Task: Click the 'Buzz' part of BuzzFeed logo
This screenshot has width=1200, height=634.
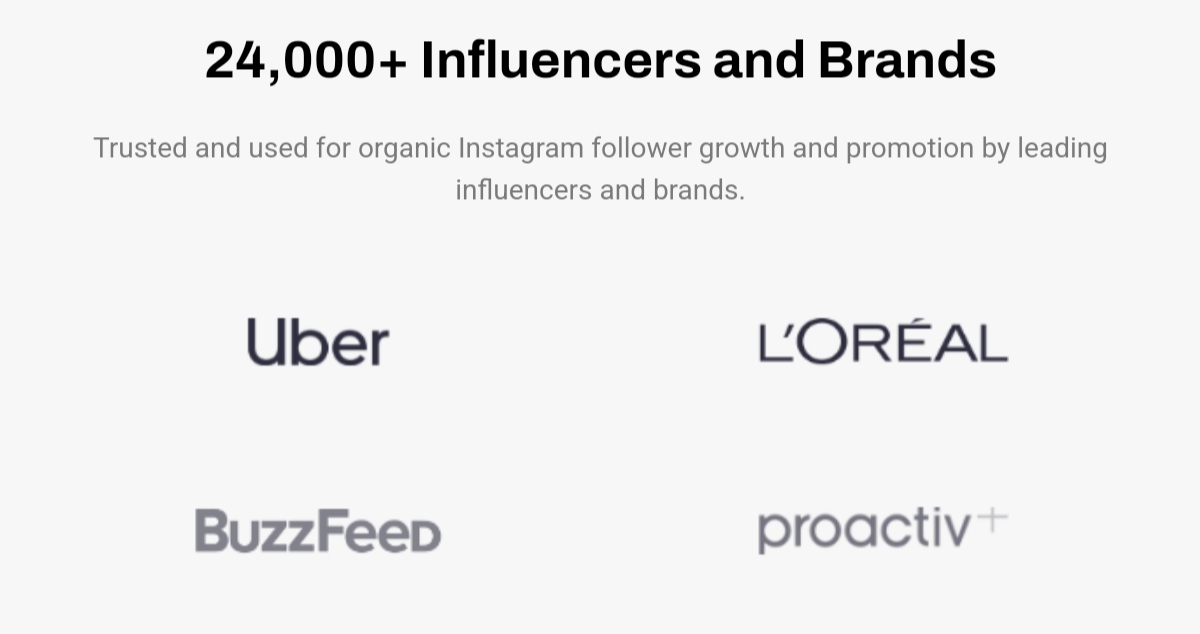Action: 259,530
